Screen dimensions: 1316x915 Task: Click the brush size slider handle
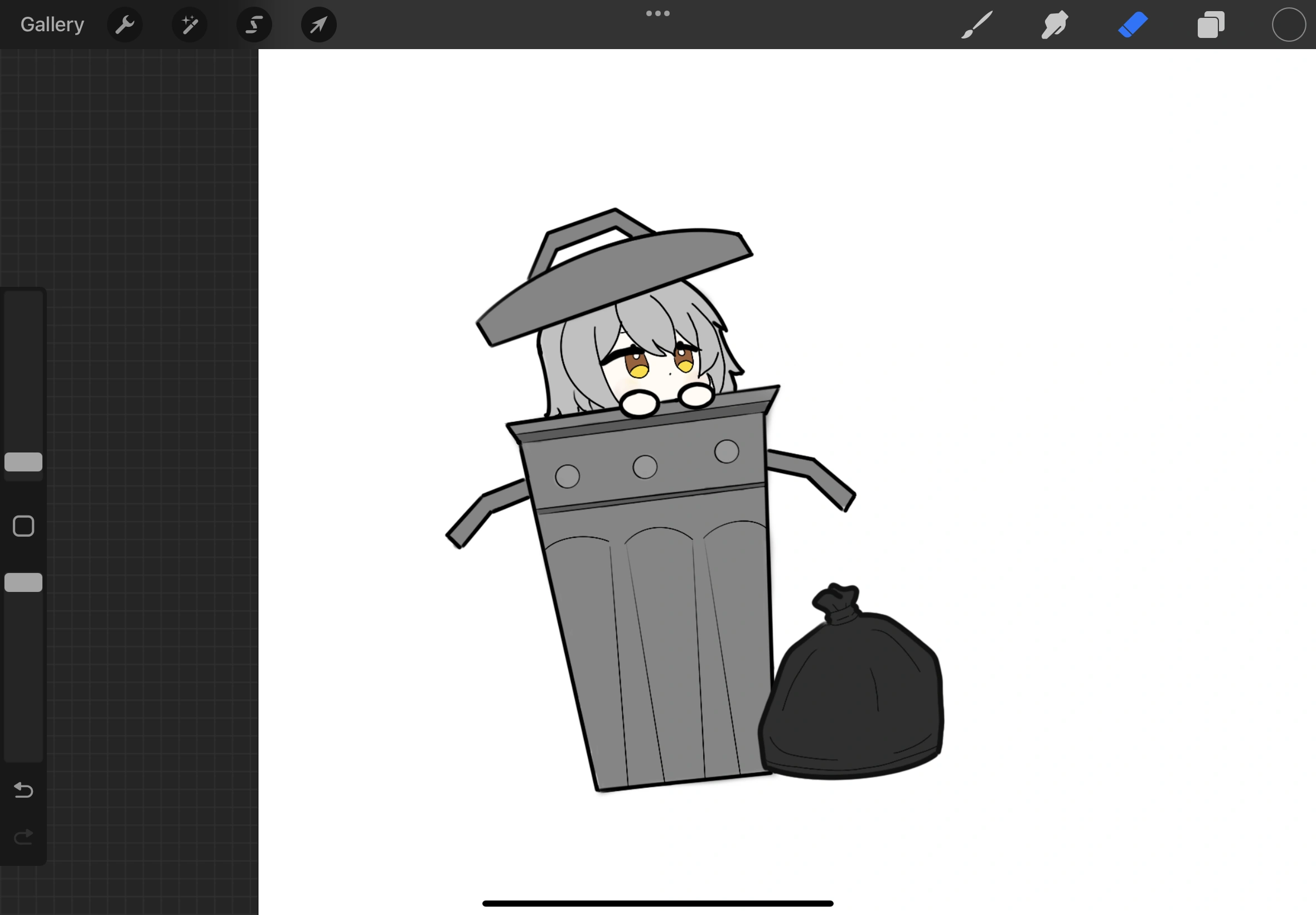click(23, 461)
